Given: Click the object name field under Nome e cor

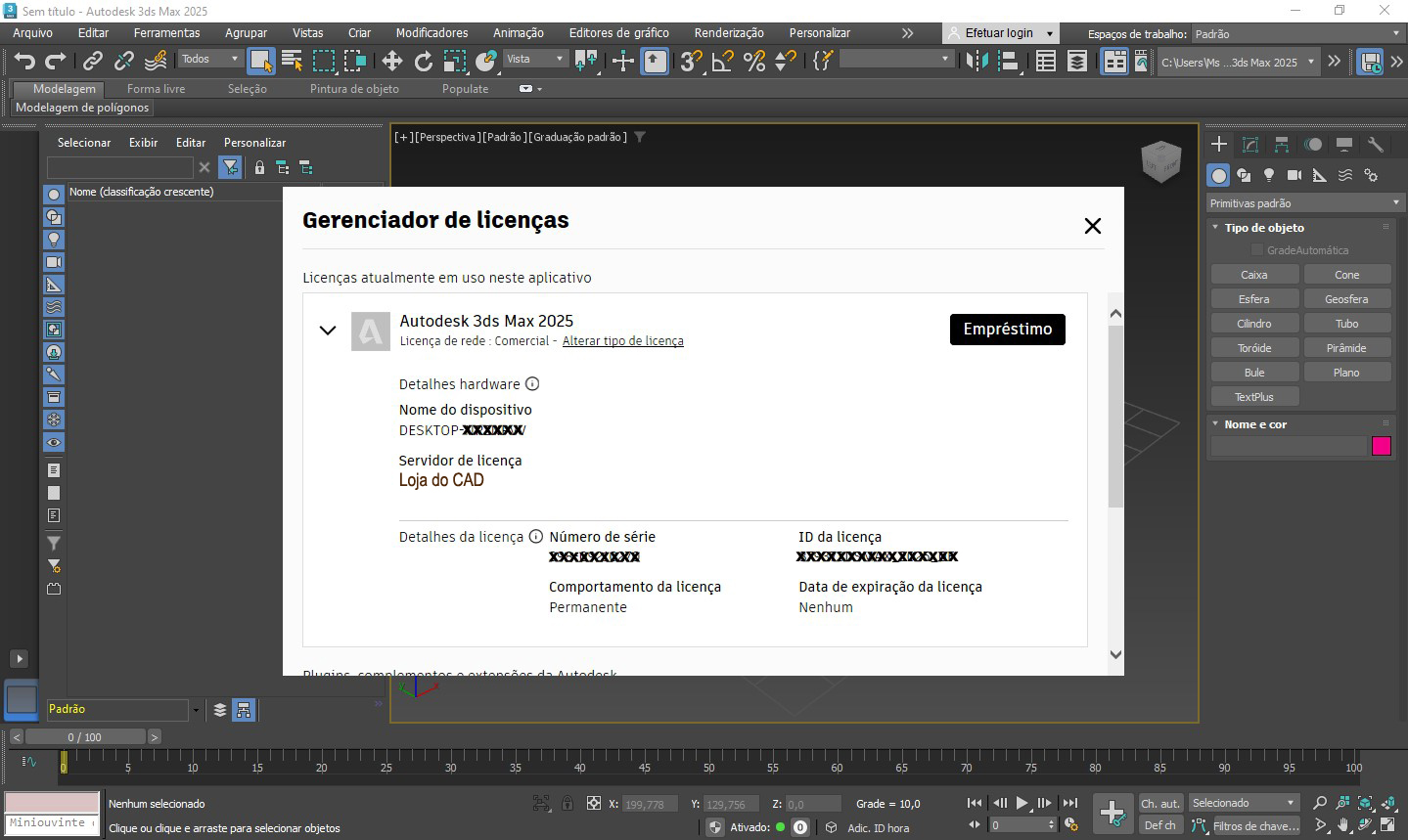Looking at the screenshot, I should pyautogui.click(x=1288, y=446).
